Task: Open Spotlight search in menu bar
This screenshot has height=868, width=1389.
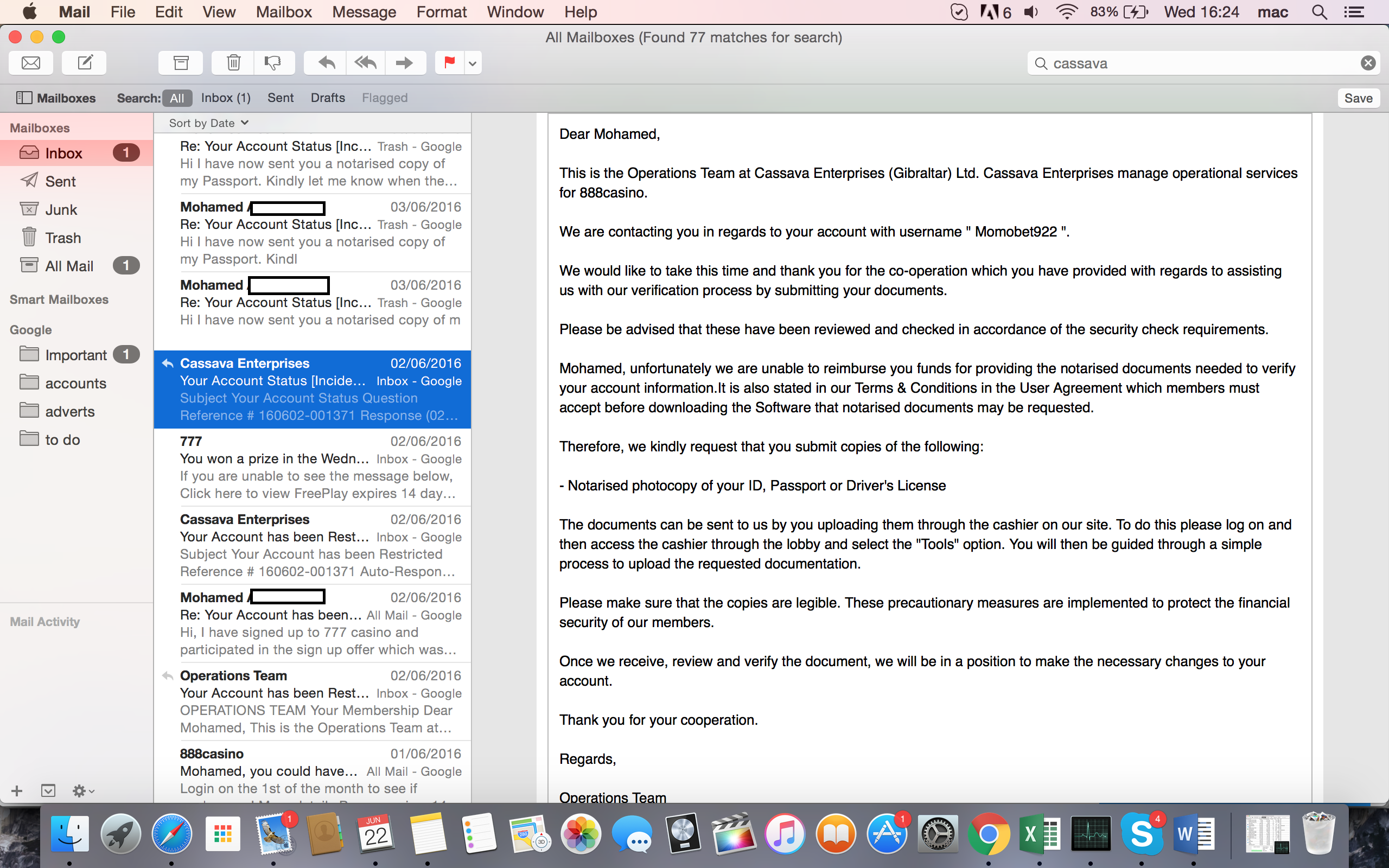Action: (1320, 12)
